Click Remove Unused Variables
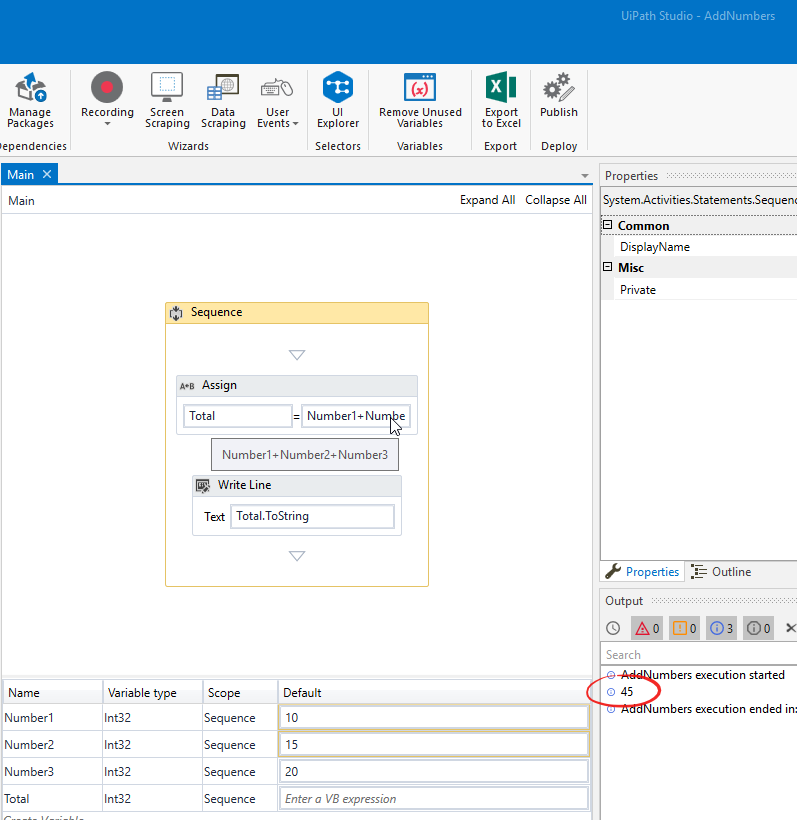This screenshot has width=797, height=820. point(420,101)
